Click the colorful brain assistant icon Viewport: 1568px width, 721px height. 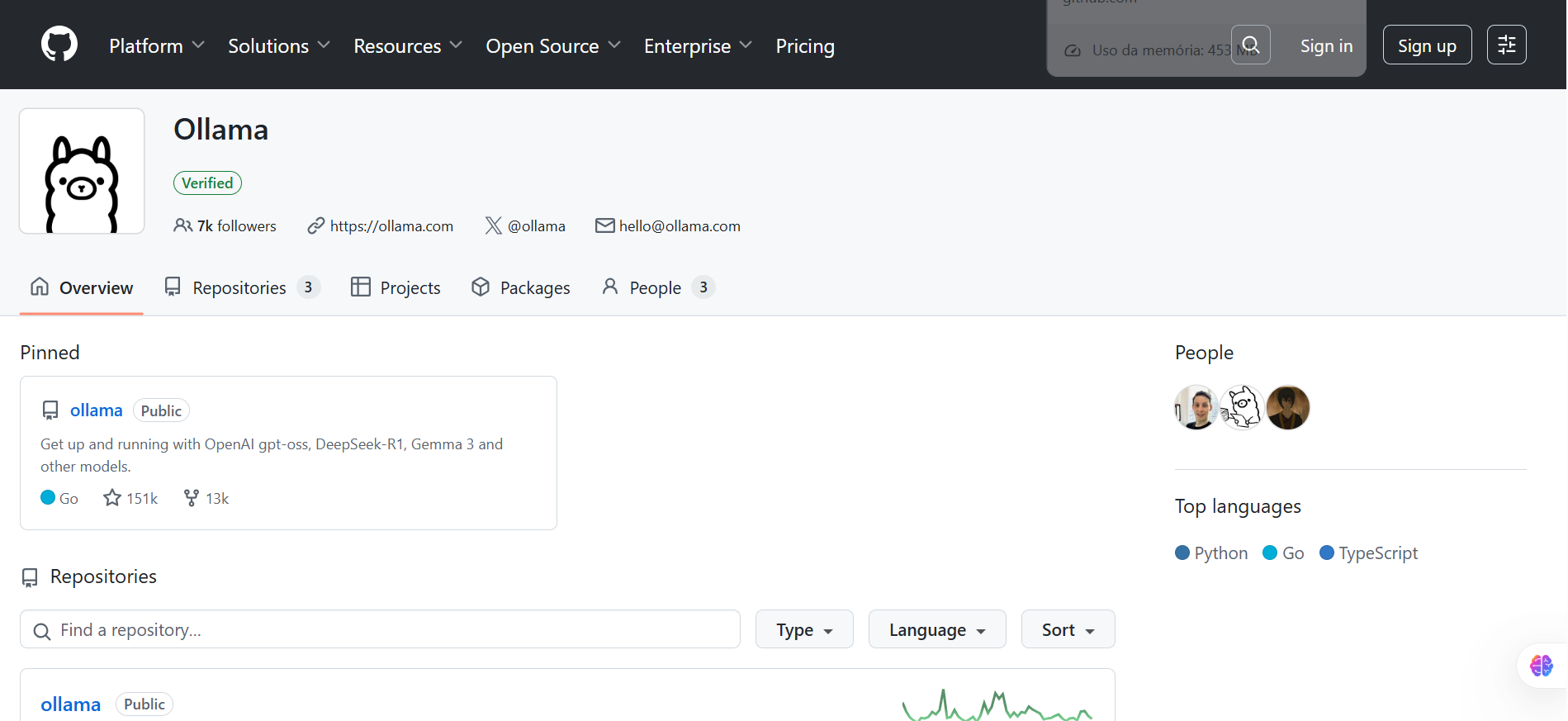(1542, 666)
